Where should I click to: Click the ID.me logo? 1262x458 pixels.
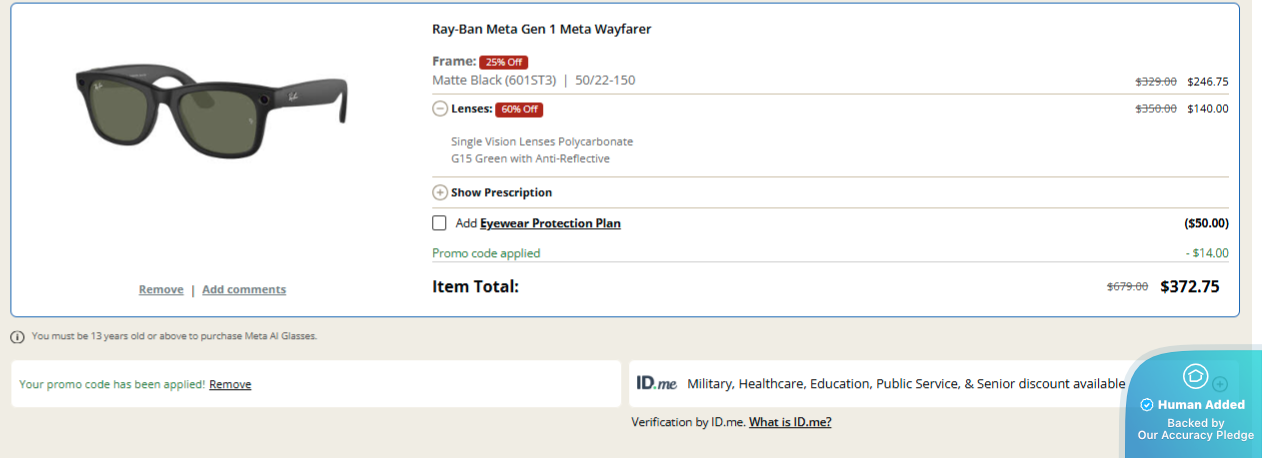tap(657, 383)
